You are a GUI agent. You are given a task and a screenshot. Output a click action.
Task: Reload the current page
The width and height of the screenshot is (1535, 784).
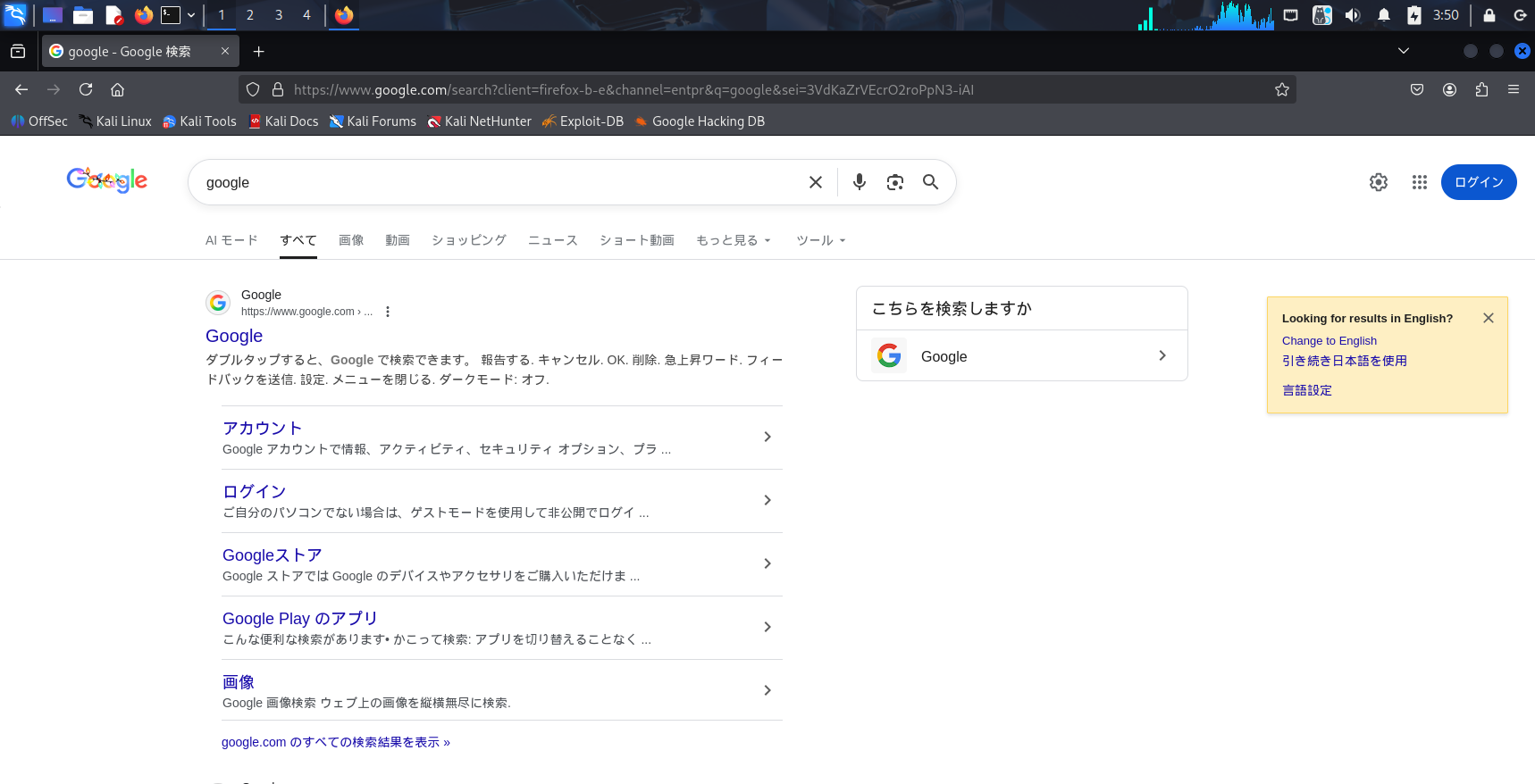(86, 89)
